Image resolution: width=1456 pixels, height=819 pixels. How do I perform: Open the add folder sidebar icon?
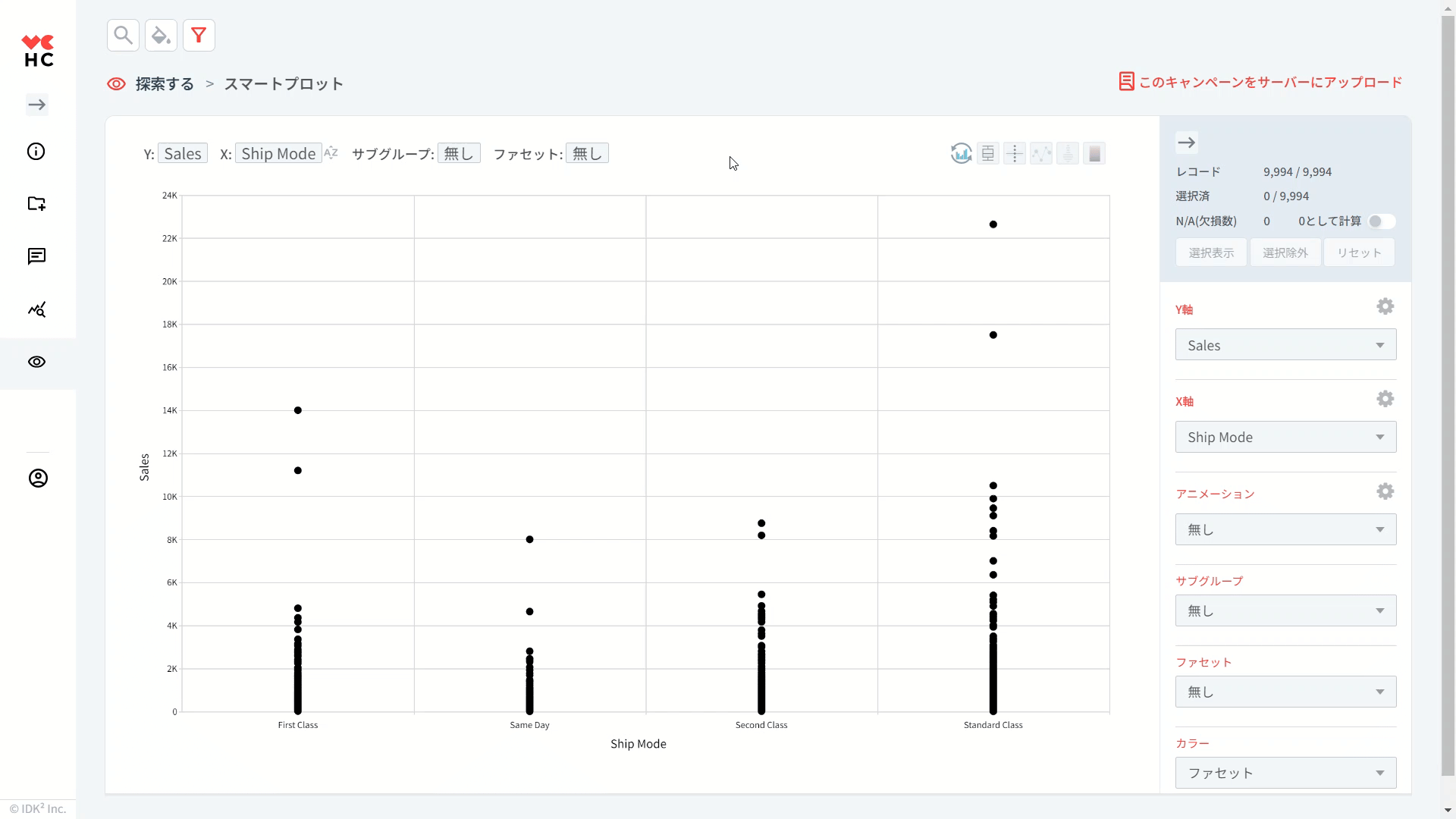36,203
